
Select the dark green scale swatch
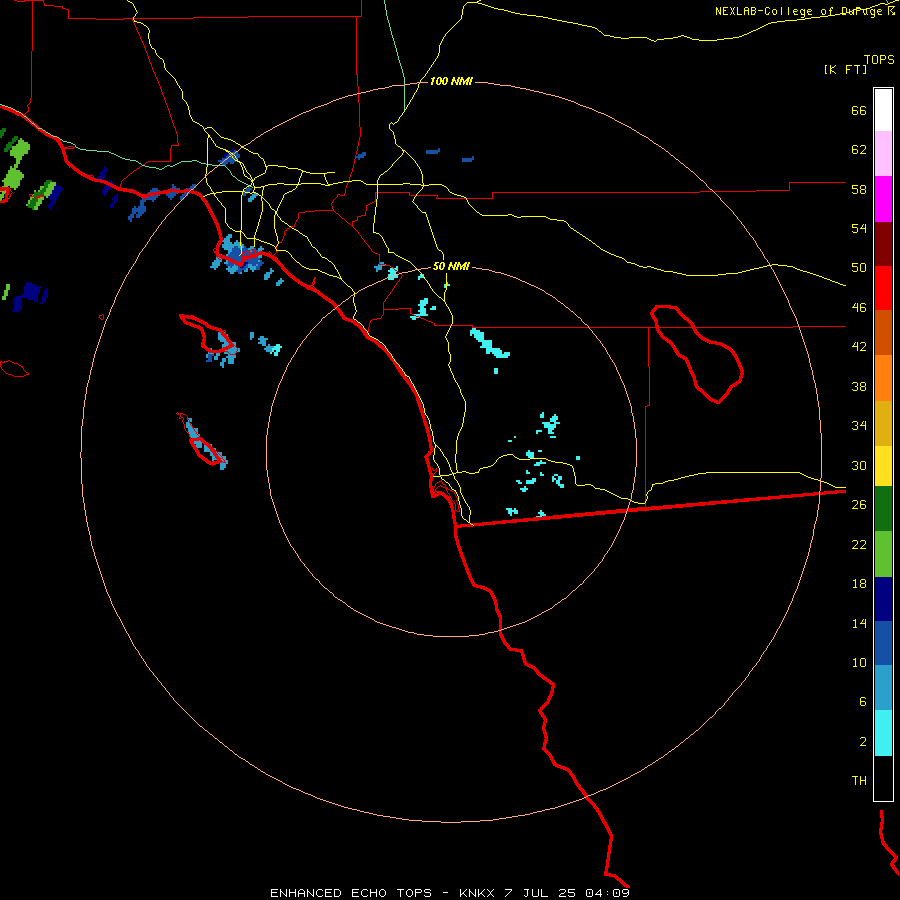pos(883,509)
